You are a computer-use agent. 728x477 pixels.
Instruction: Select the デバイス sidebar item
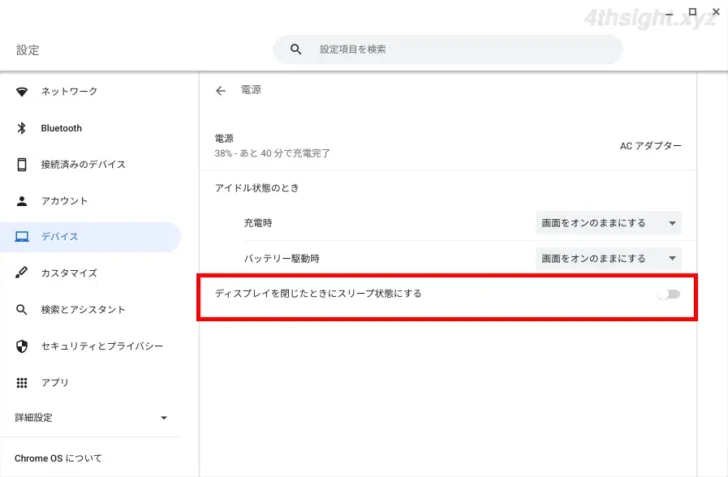pos(91,237)
